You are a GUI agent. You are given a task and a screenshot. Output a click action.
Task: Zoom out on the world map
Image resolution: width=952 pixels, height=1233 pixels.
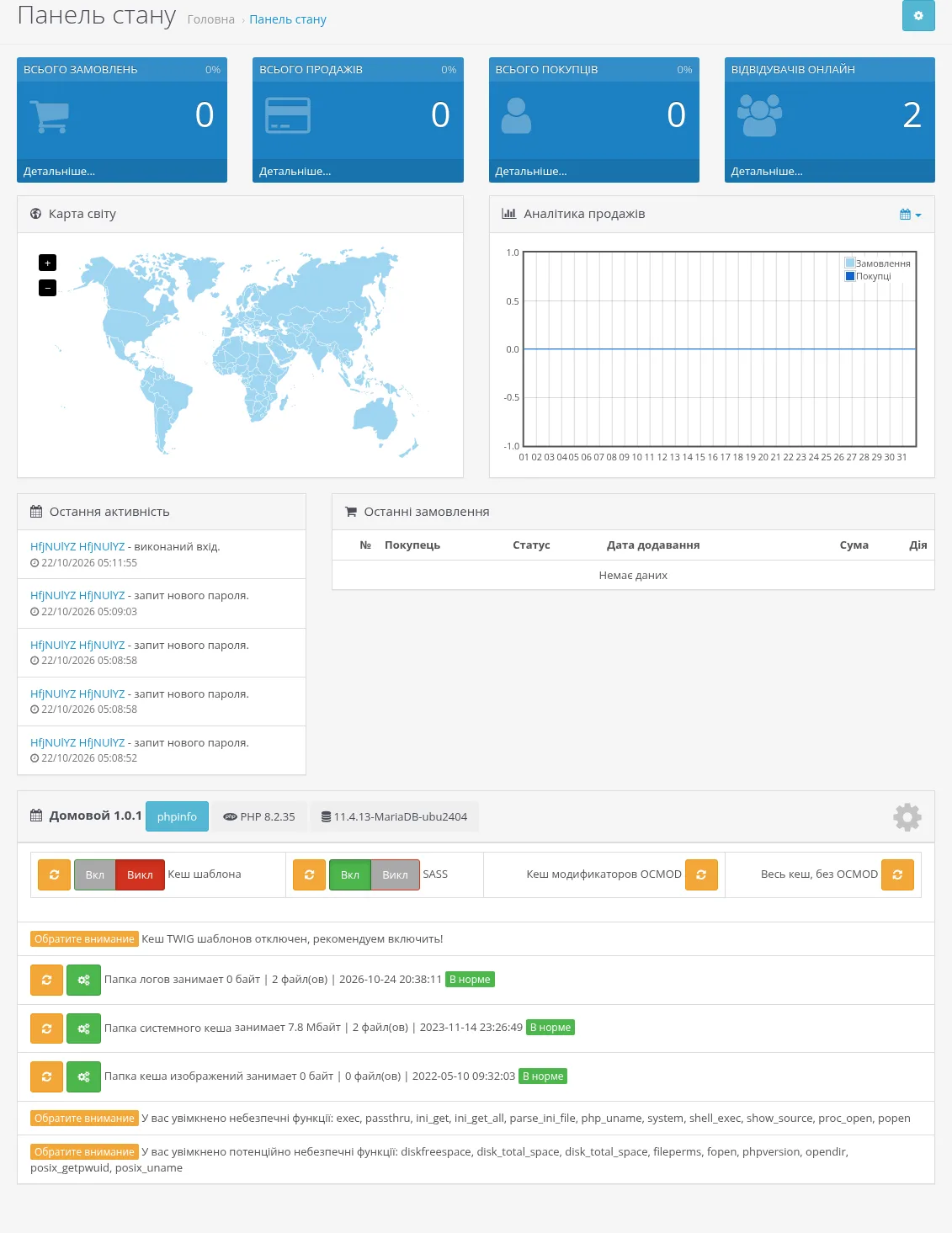[x=48, y=288]
